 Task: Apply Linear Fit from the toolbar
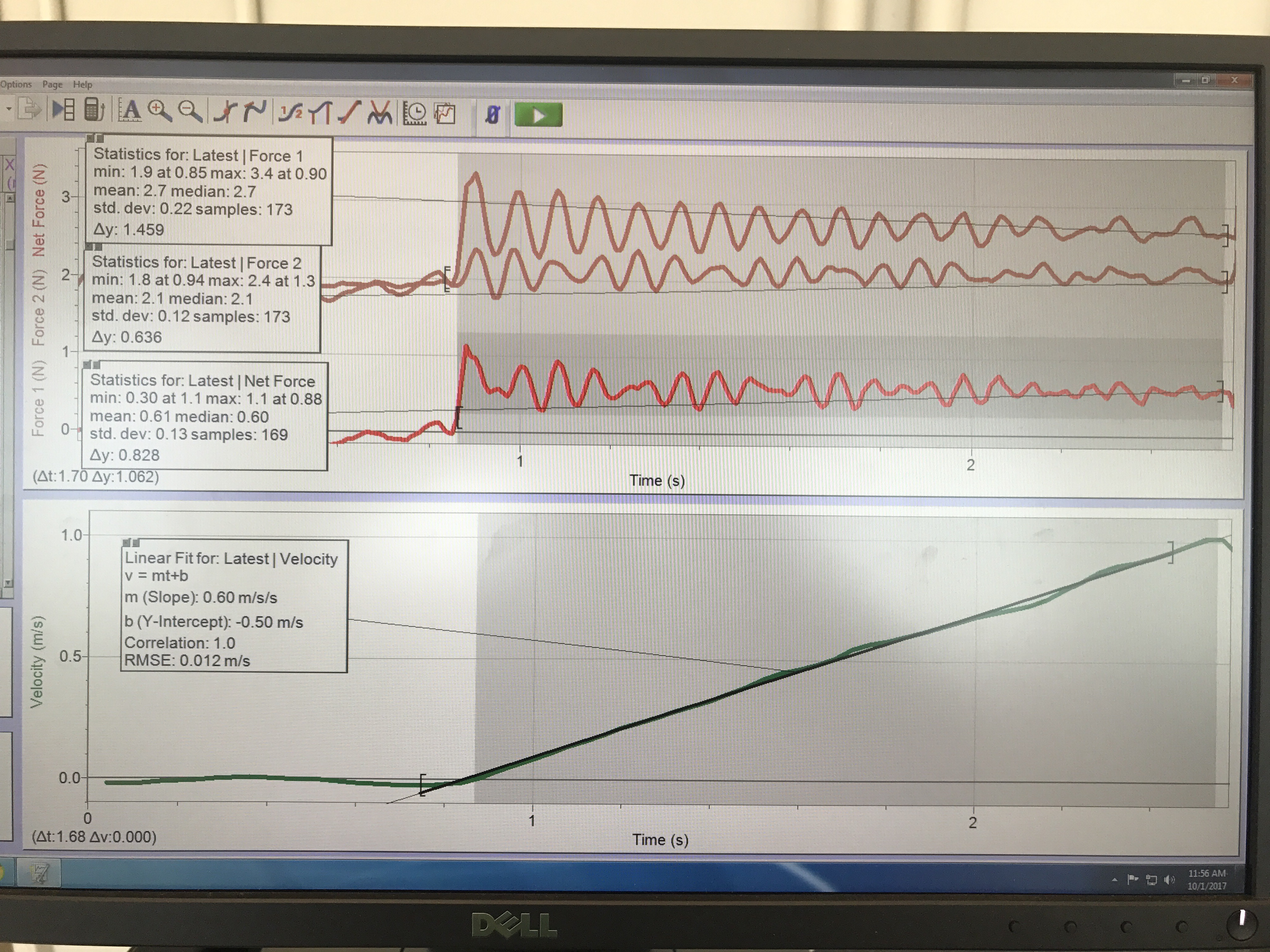350,112
